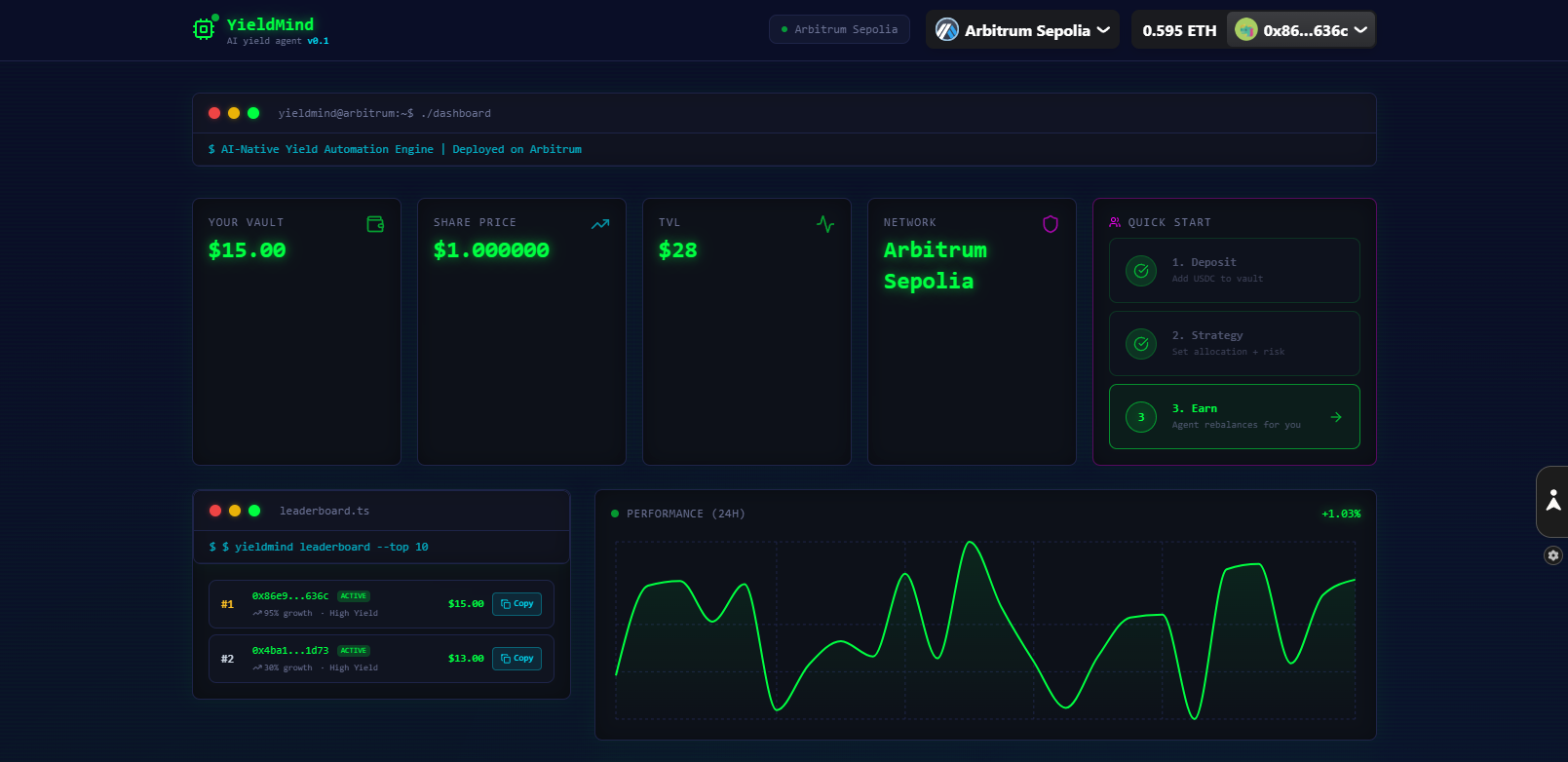Viewport: 1568px width, 762px height.
Task: Click the red dot in the leaderboard.ts title bar
Action: tap(215, 511)
